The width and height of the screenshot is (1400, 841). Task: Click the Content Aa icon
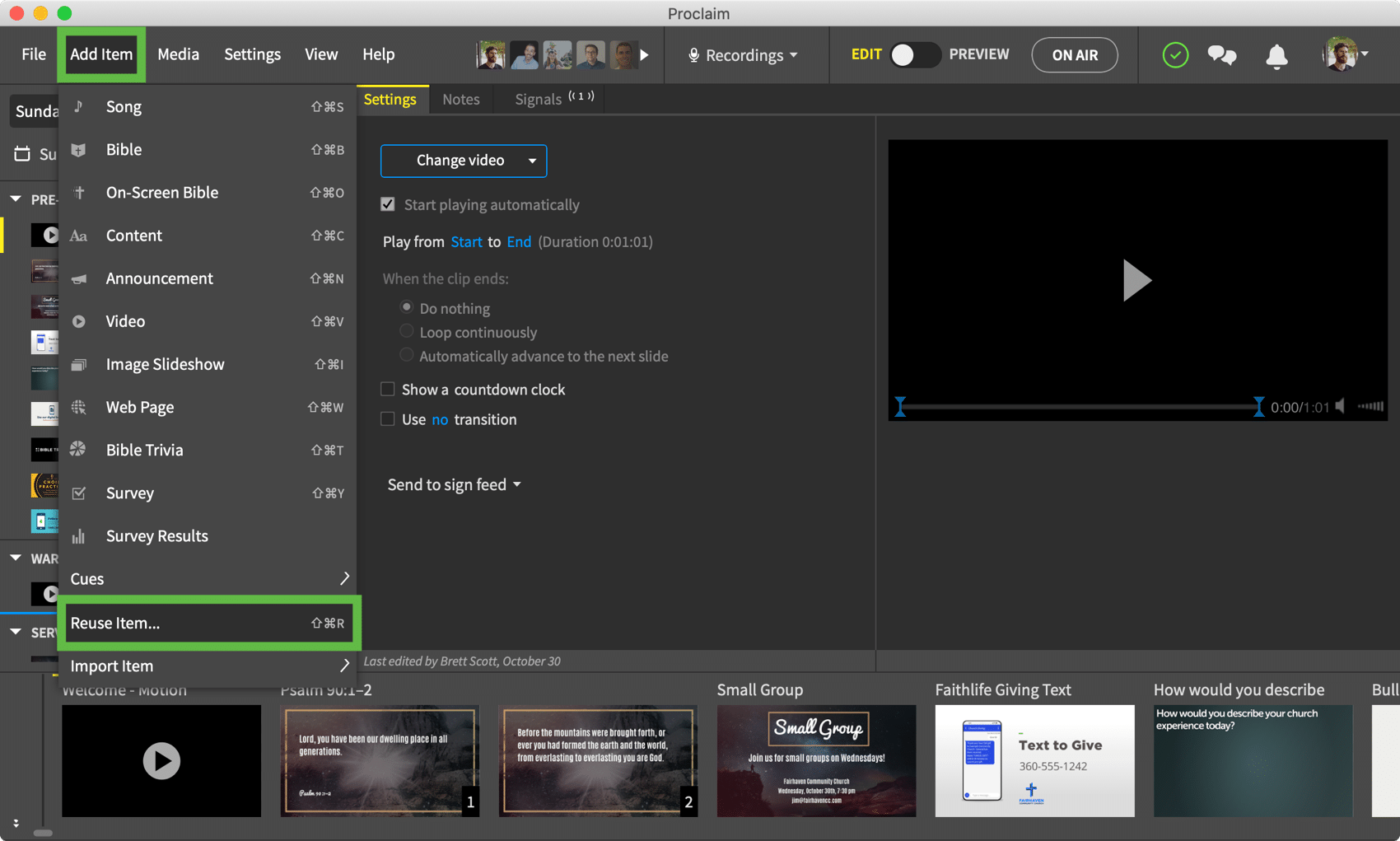(x=78, y=236)
